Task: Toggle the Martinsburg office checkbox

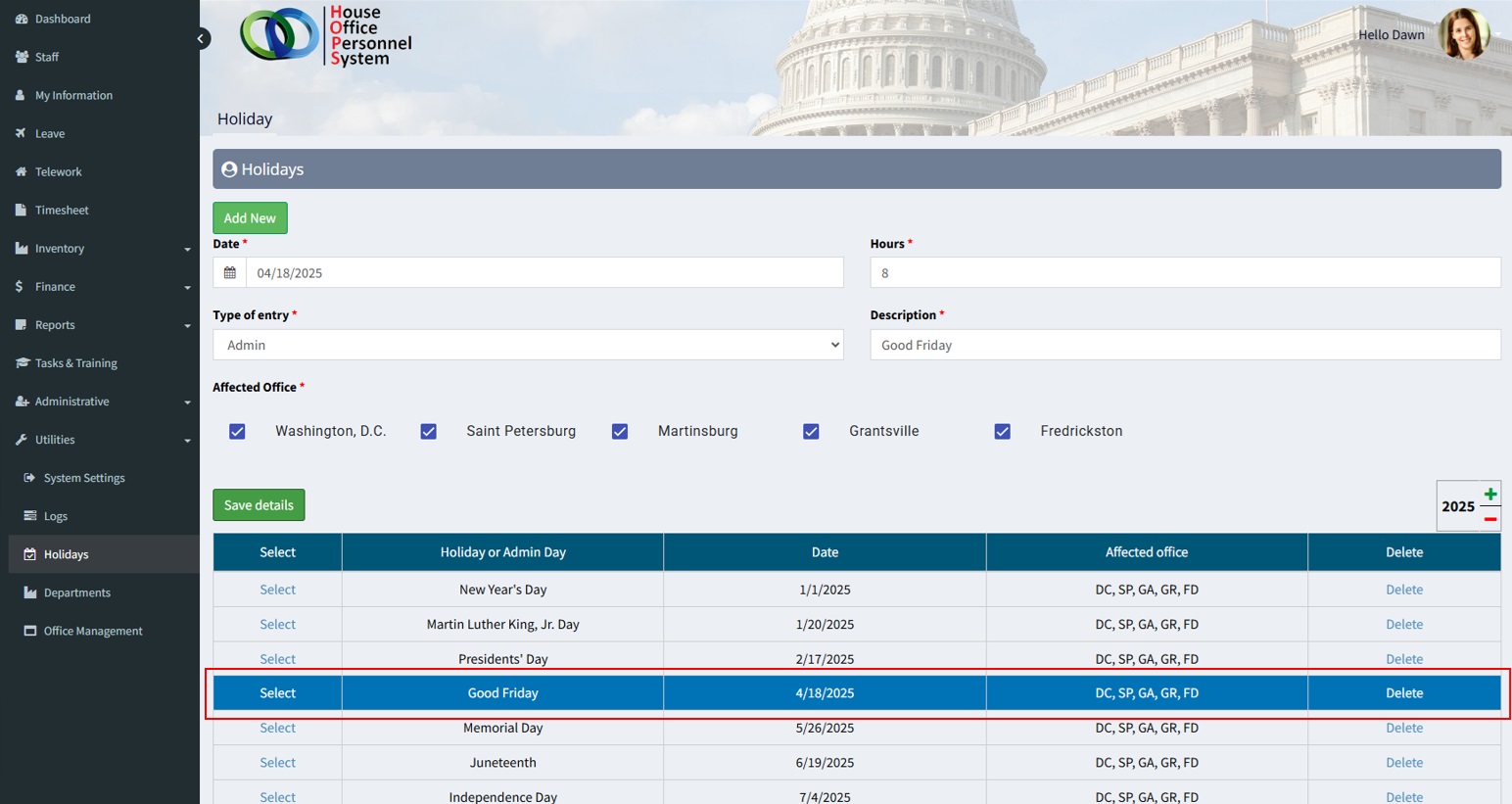Action: (620, 432)
